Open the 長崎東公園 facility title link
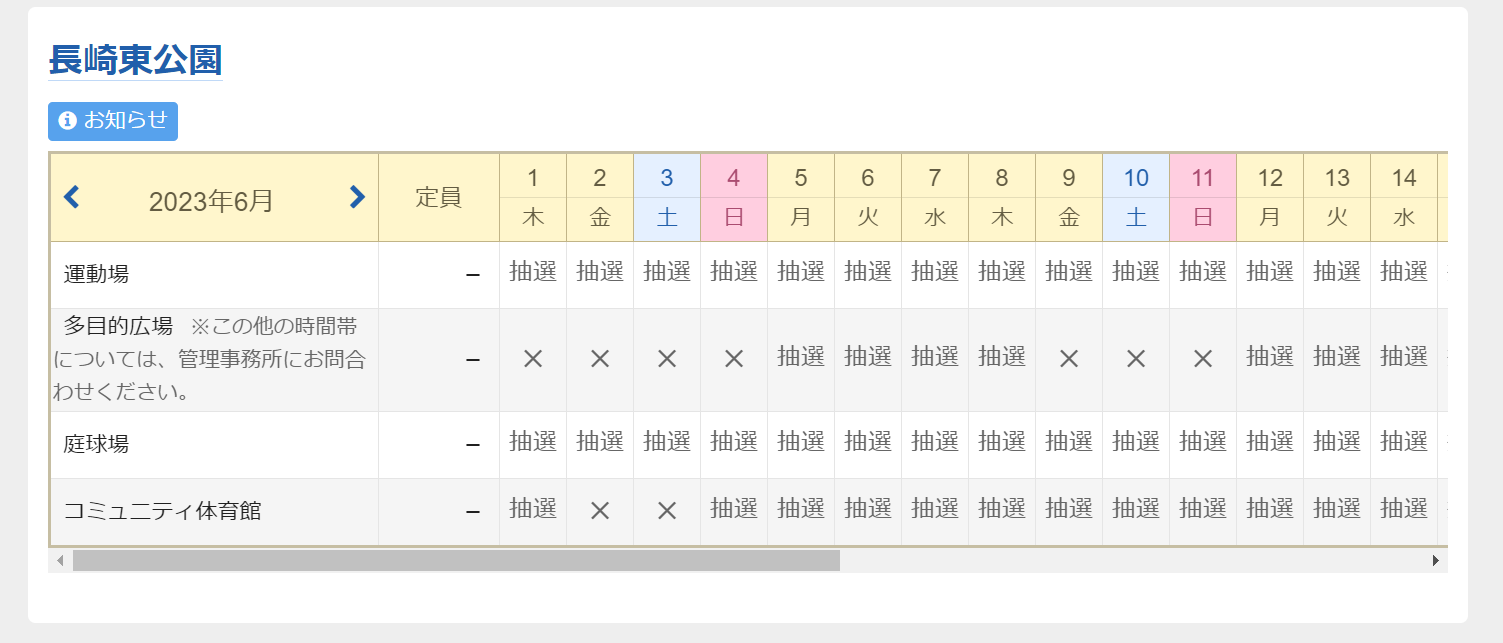 click(135, 60)
